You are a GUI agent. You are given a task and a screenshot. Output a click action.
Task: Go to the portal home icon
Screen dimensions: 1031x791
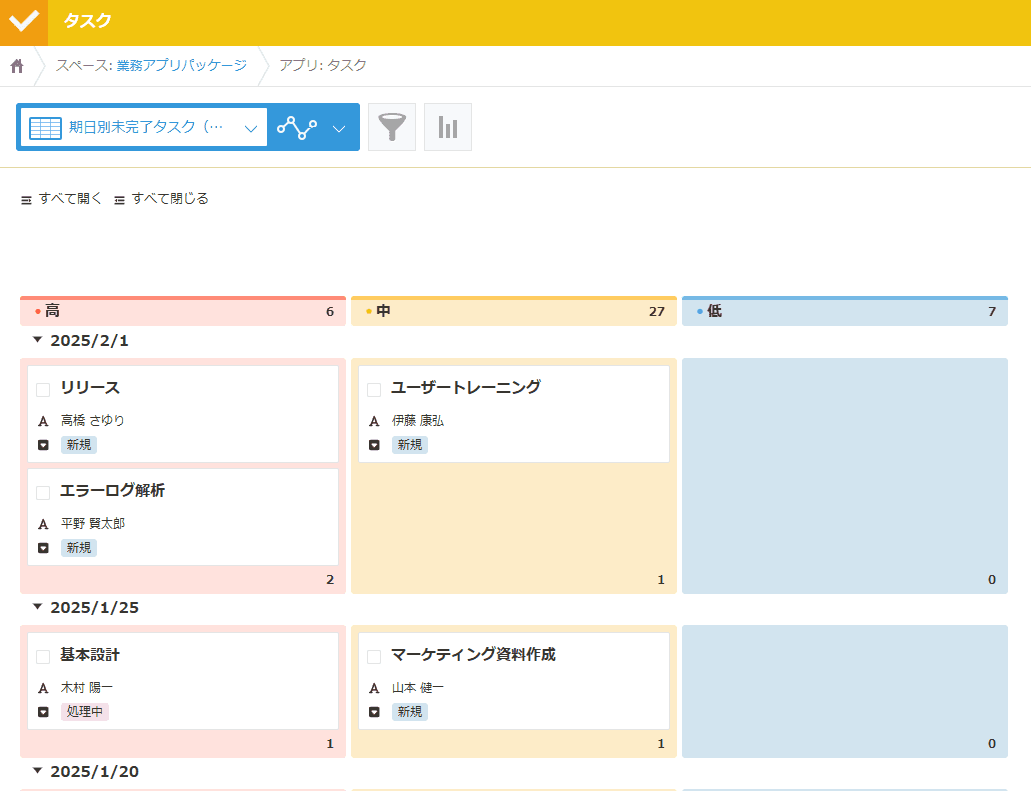click(x=17, y=66)
